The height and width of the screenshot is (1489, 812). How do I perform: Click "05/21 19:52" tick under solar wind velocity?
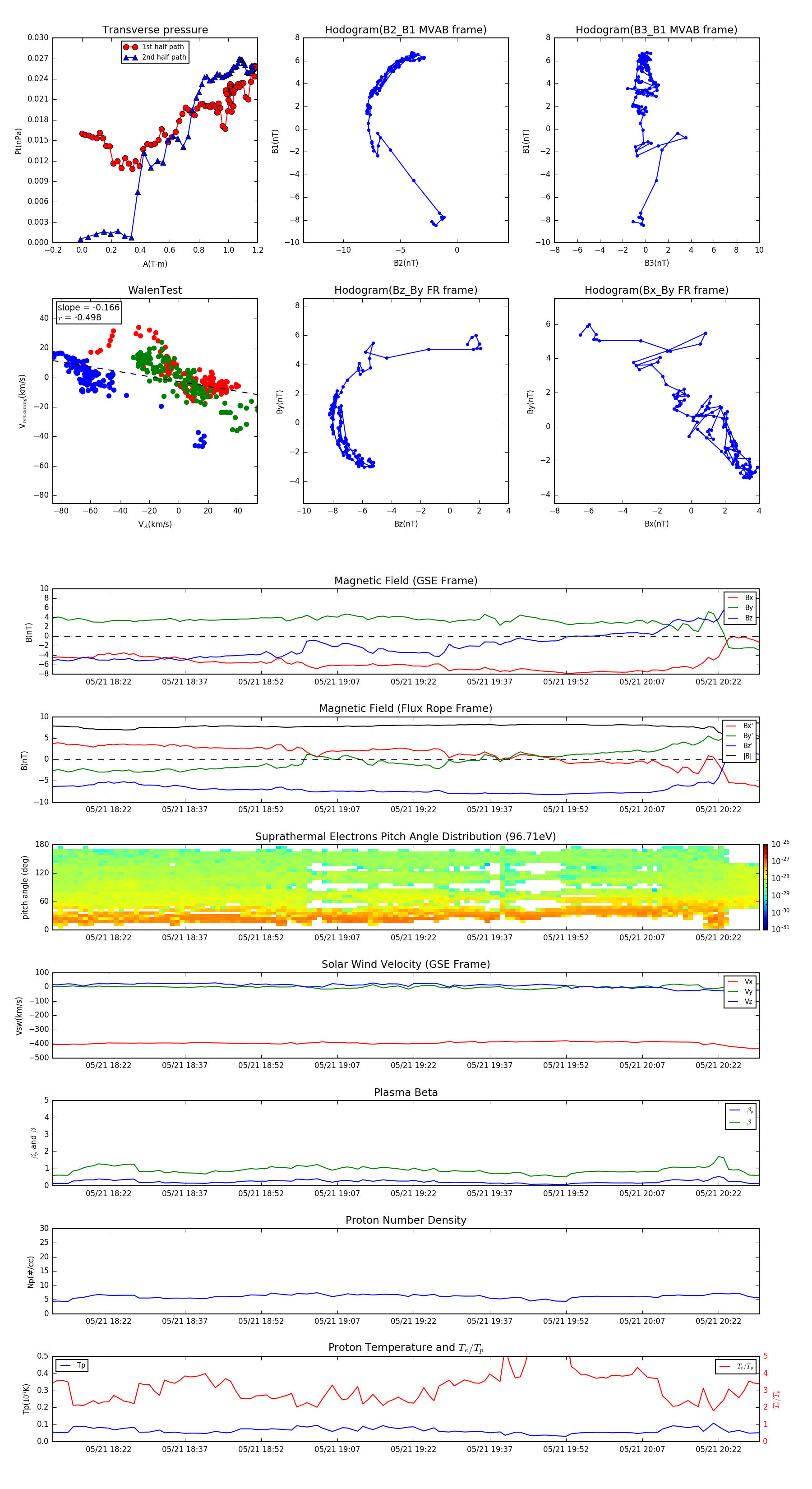[x=565, y=1065]
